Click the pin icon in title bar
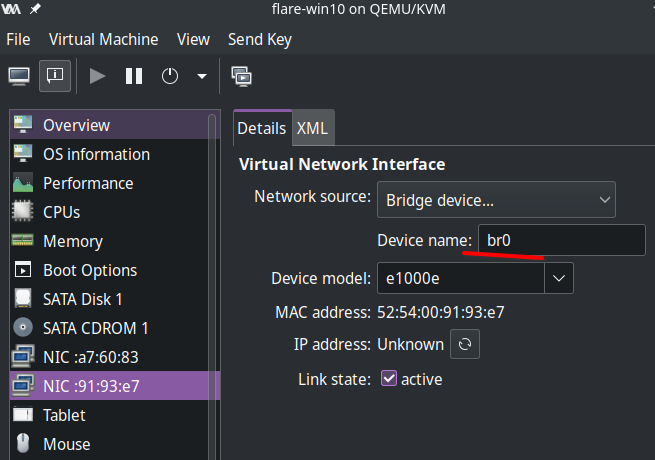The width and height of the screenshot is (655, 460). click(x=36, y=11)
